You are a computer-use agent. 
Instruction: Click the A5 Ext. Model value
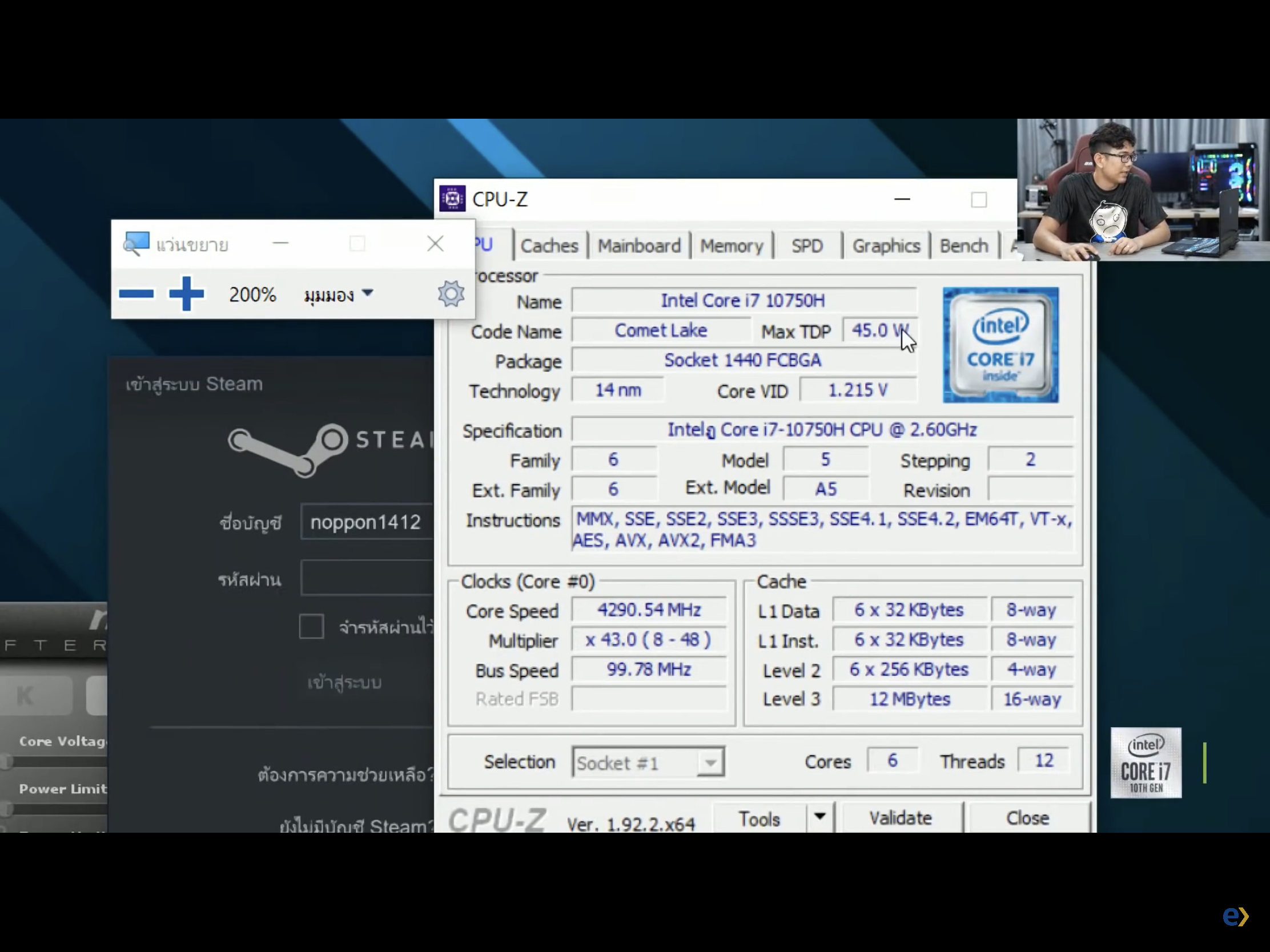point(826,490)
